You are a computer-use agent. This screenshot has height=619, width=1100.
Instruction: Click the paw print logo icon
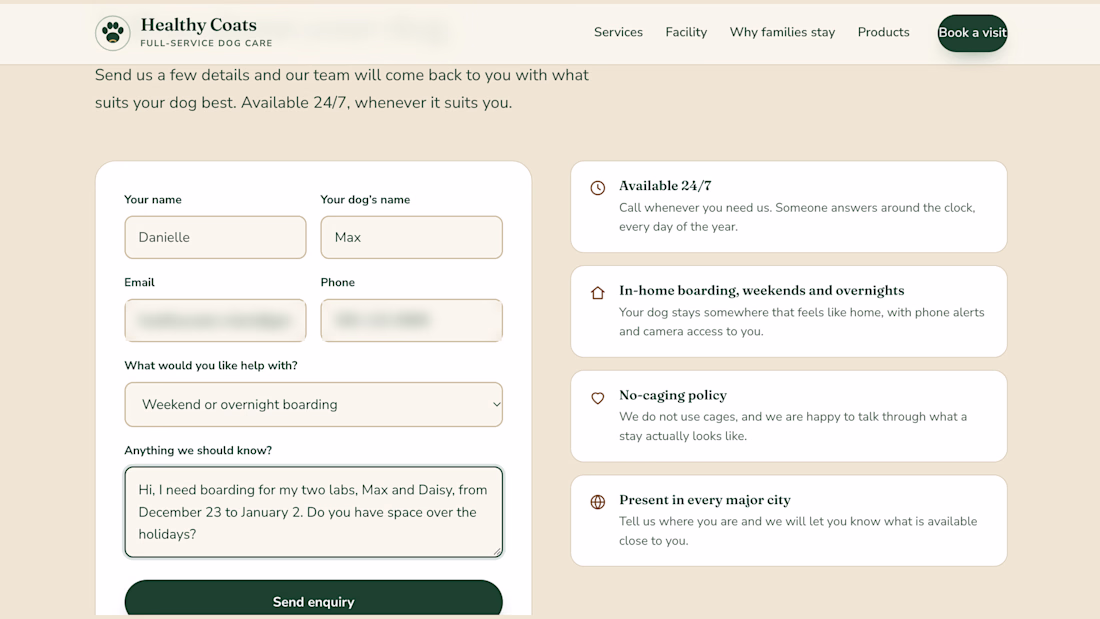113,32
